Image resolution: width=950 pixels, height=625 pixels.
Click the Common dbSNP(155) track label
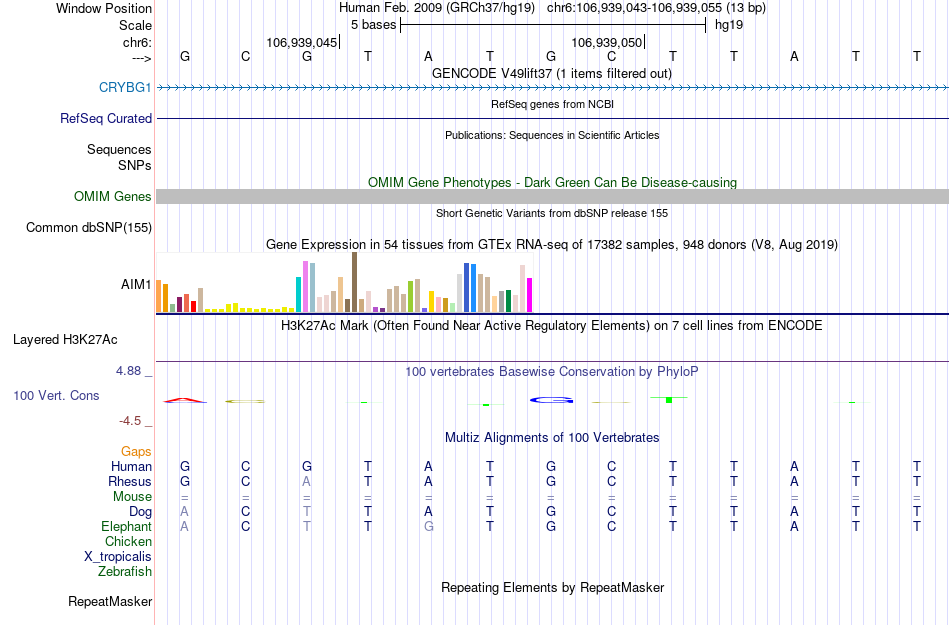coord(88,227)
